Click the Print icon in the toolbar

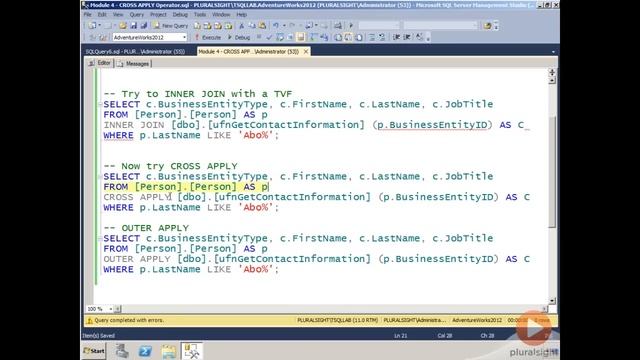click(x=337, y=26)
